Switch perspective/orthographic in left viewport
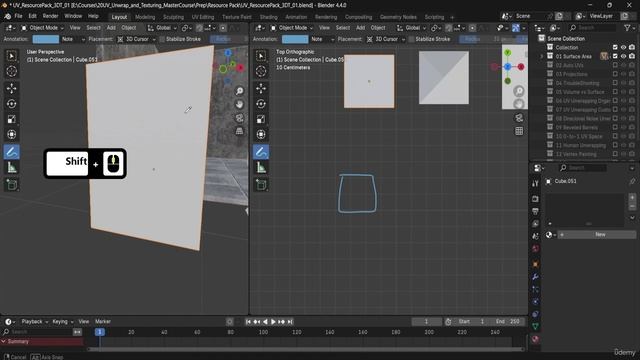This screenshot has width=640, height=360. pos(240,131)
